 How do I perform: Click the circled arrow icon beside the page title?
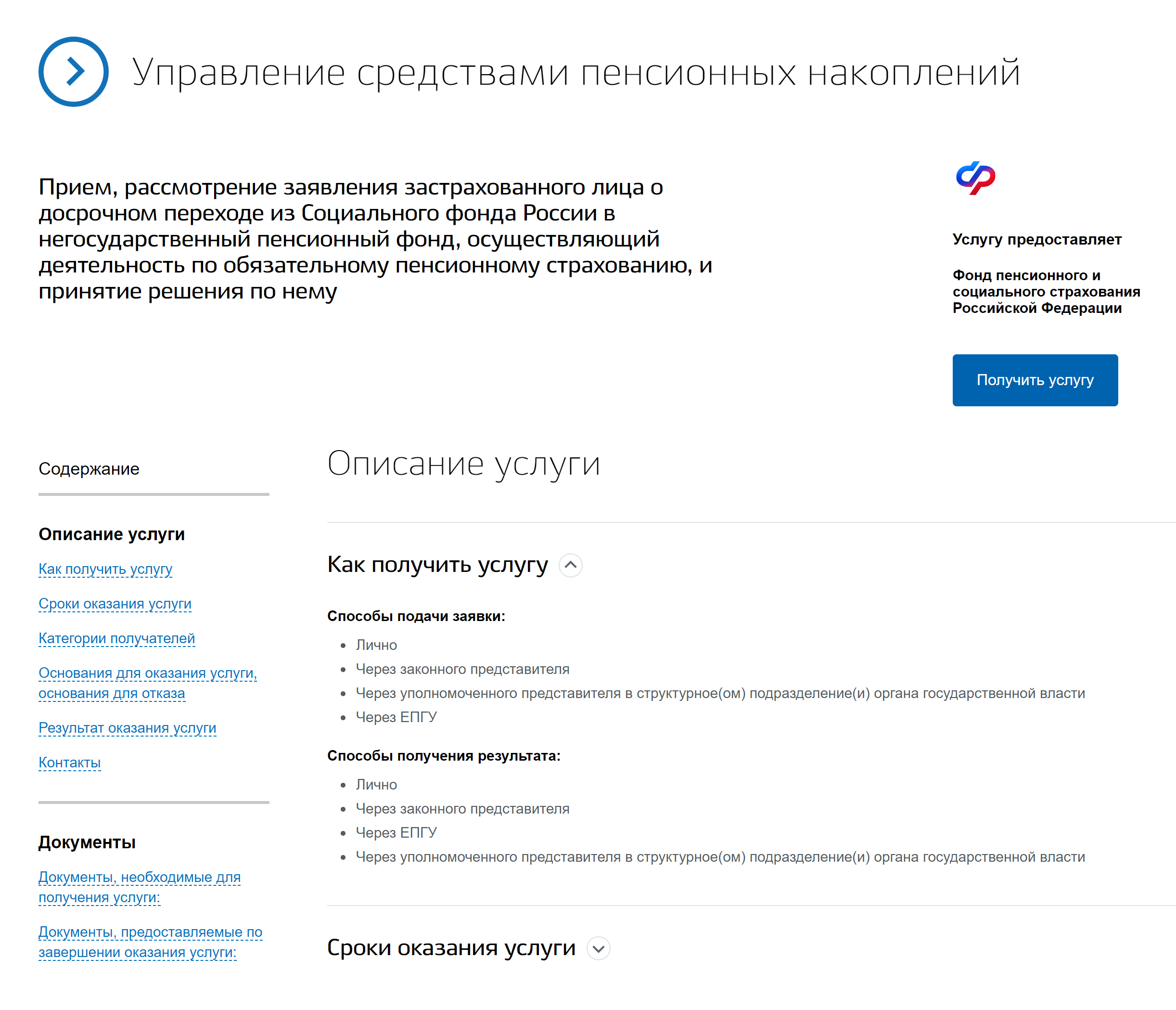pyautogui.click(x=73, y=72)
